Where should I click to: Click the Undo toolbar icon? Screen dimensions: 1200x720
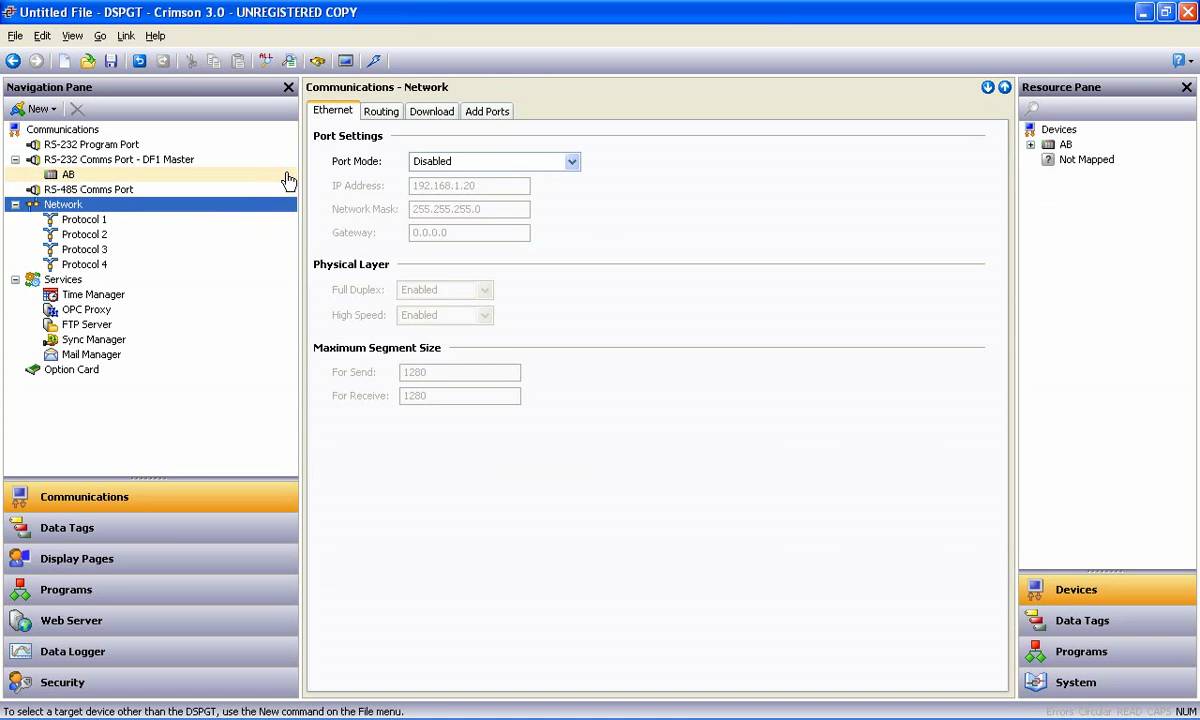[x=140, y=61]
